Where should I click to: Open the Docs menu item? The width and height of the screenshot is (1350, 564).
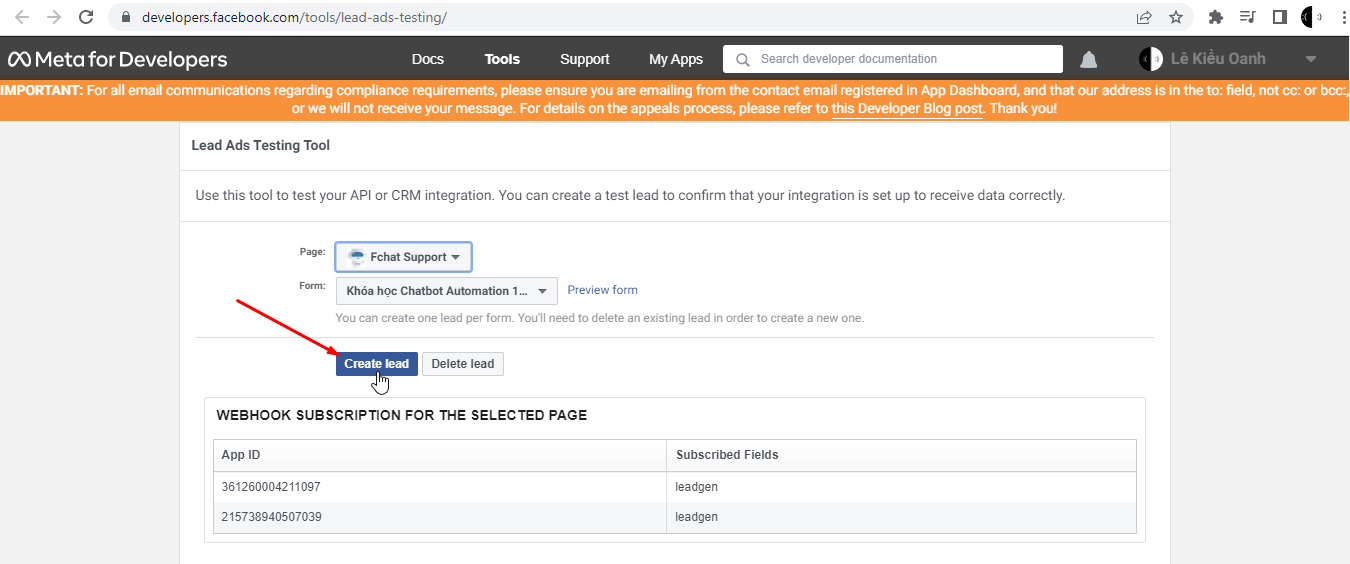pyautogui.click(x=428, y=59)
